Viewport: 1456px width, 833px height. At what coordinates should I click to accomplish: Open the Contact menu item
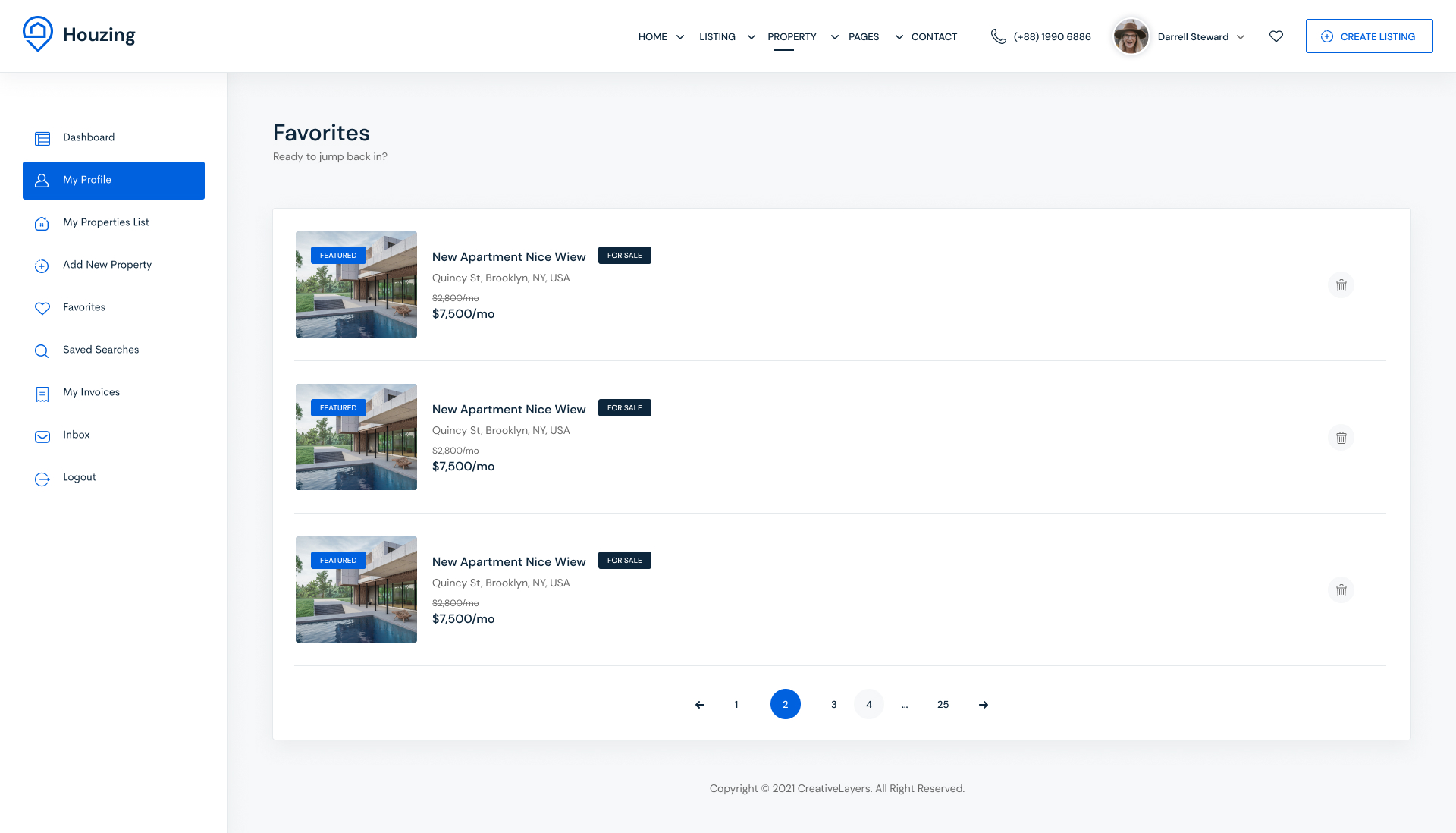click(934, 36)
